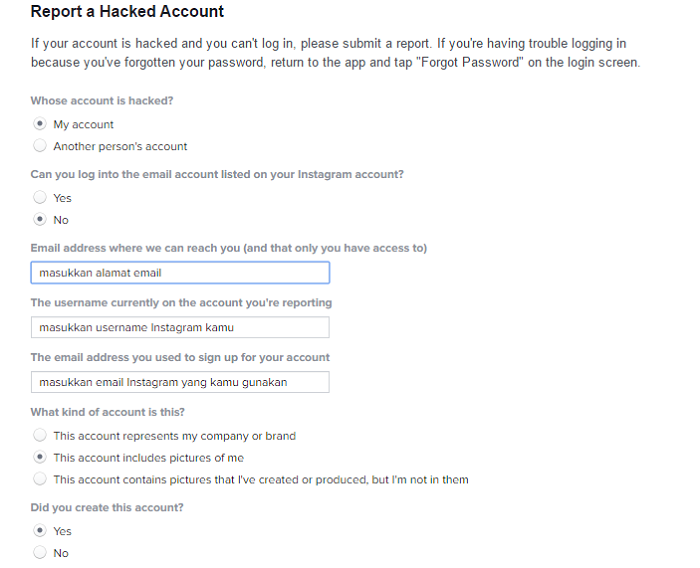This screenshot has height=568, width=700.
Task: Click the "Can you log into the email" question
Action: click(x=217, y=174)
